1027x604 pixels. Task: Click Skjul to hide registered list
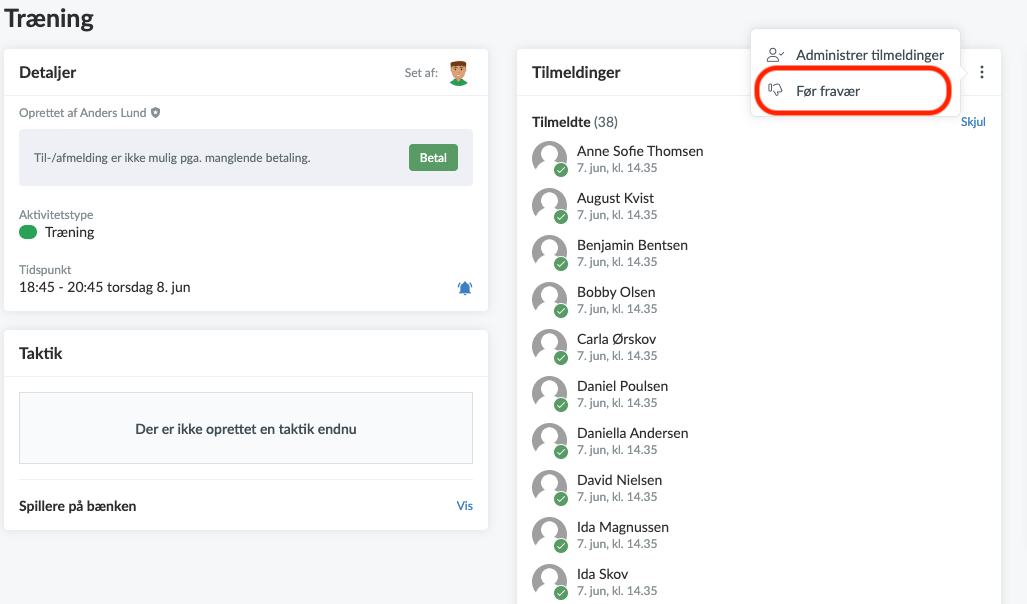click(973, 122)
